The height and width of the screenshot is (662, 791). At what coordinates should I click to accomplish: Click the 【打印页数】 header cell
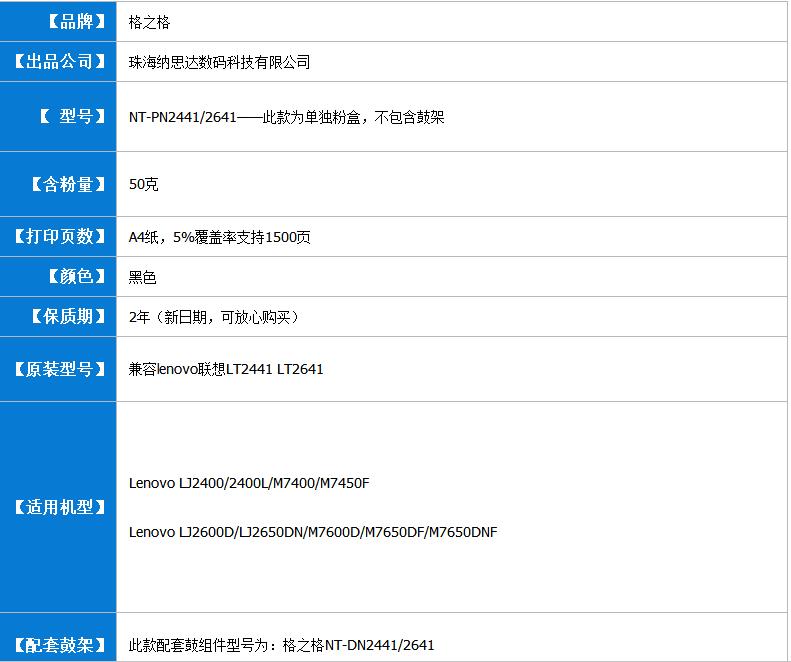click(58, 237)
